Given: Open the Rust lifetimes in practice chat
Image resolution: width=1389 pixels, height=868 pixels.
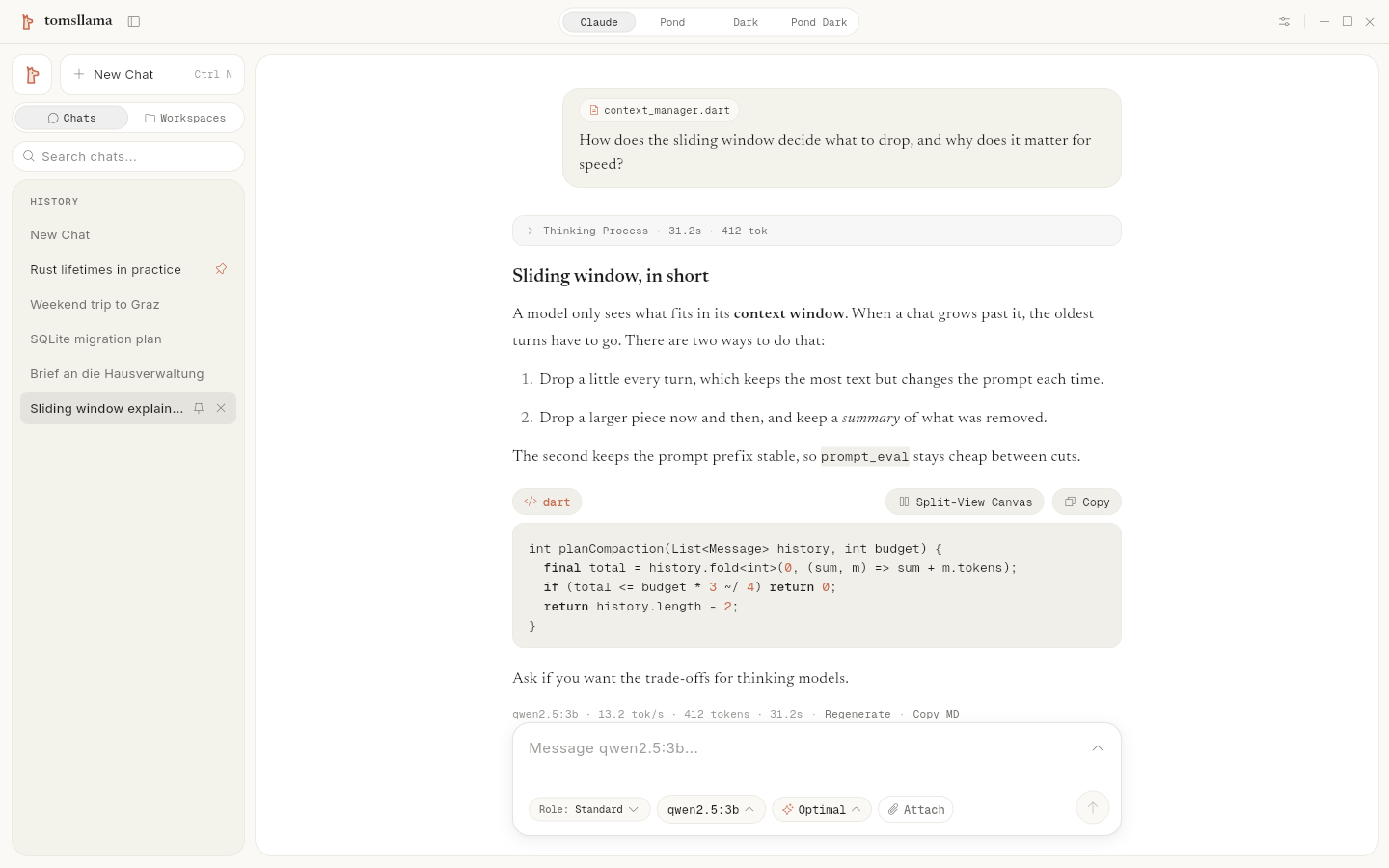Looking at the screenshot, I should (x=116, y=269).
